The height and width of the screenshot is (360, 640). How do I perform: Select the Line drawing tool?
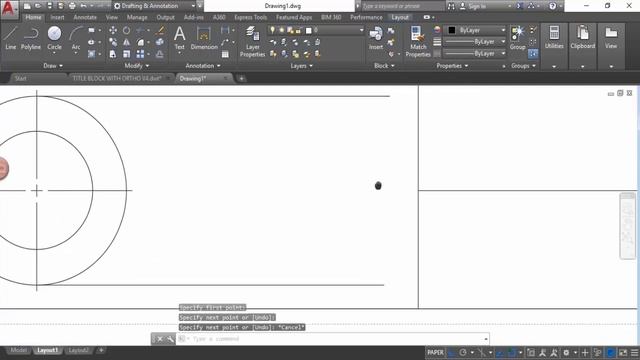point(11,38)
